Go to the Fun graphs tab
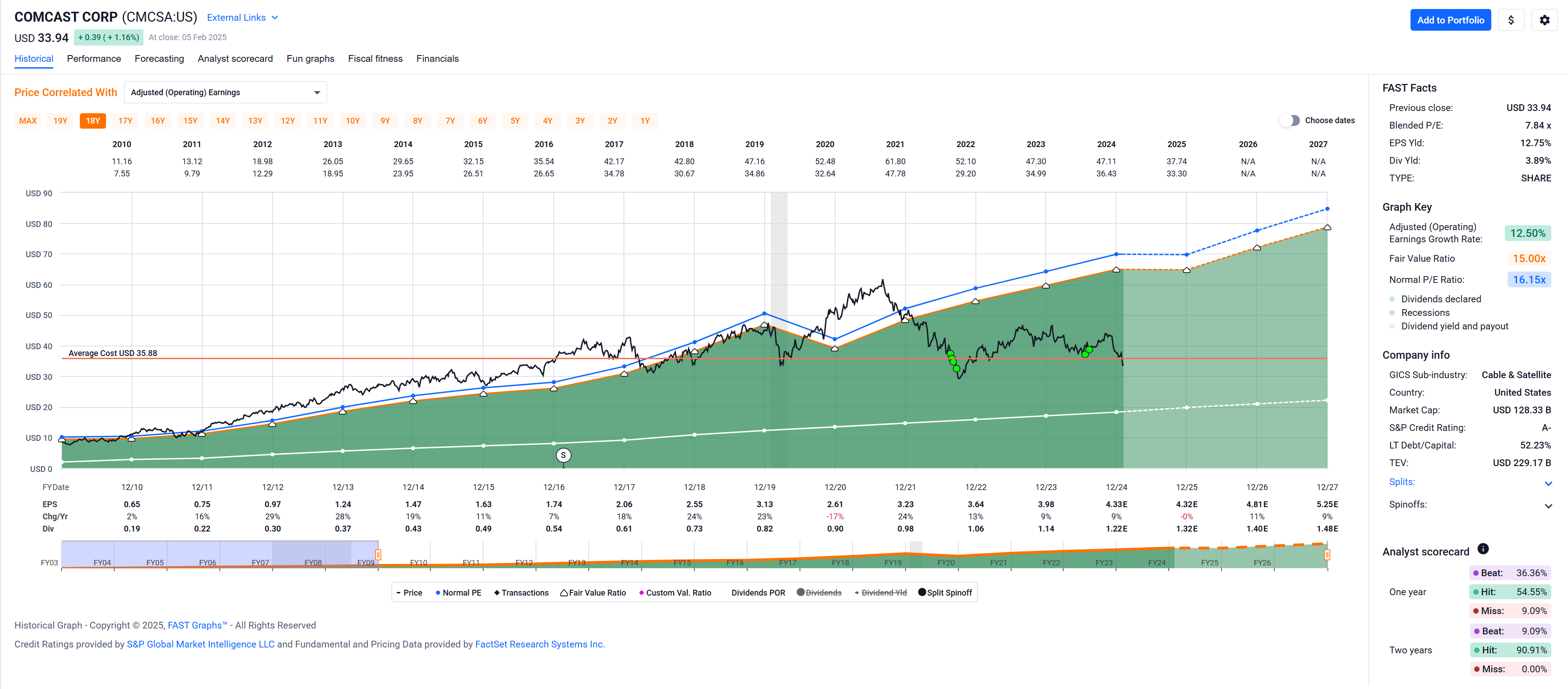This screenshot has width=1568, height=689. click(310, 58)
